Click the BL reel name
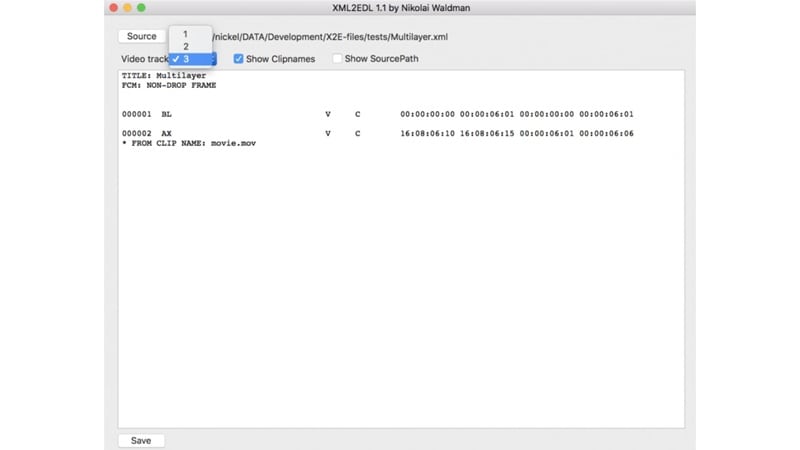Image resolution: width=800 pixels, height=450 pixels. click(x=166, y=114)
